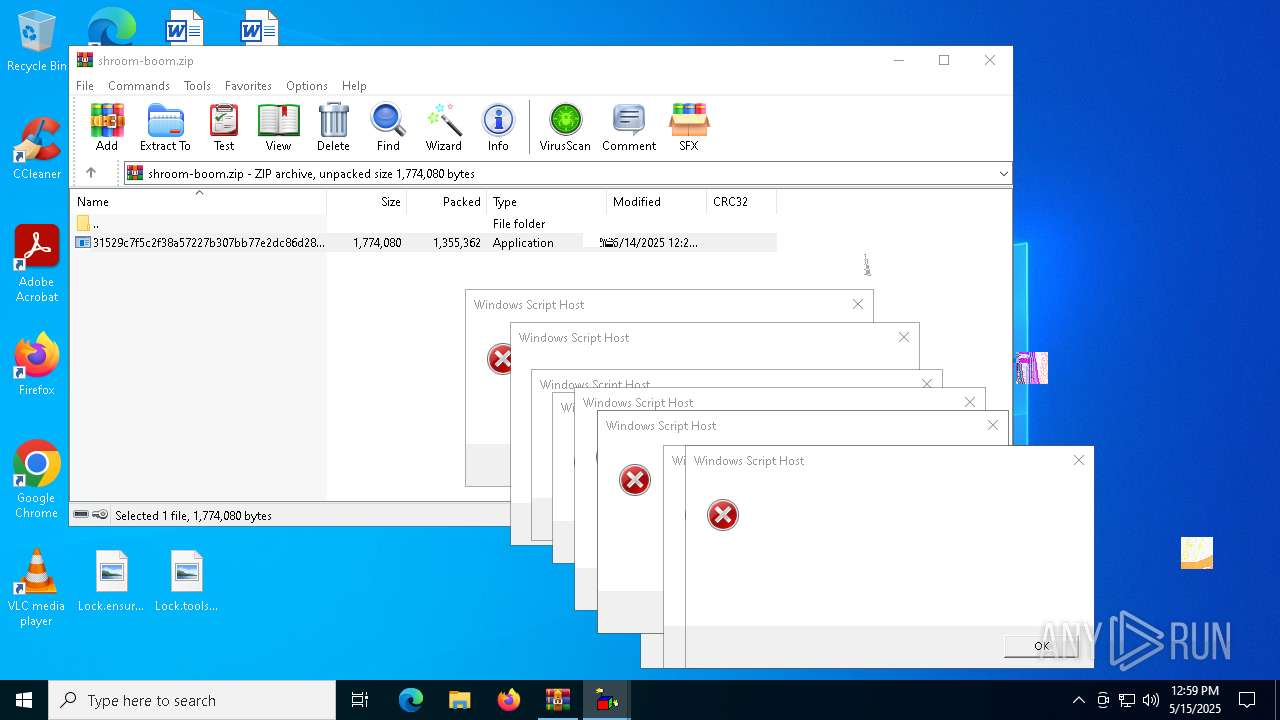The image size is (1280, 720).
Task: Open the Help menu
Action: click(x=354, y=86)
